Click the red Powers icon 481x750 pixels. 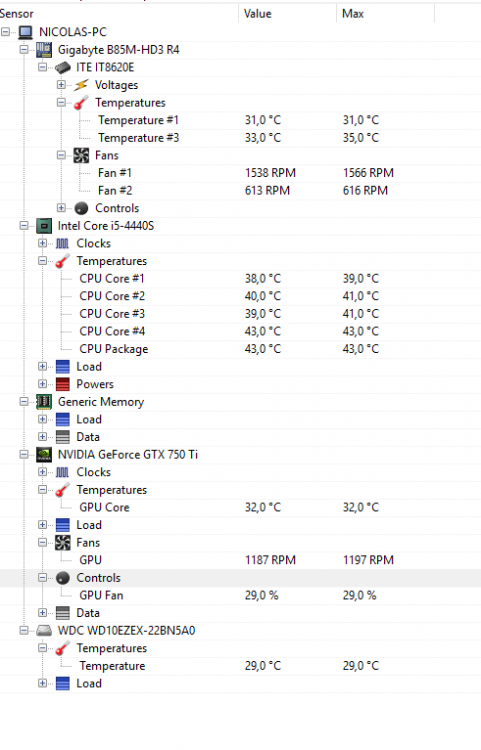pyautogui.click(x=63, y=384)
